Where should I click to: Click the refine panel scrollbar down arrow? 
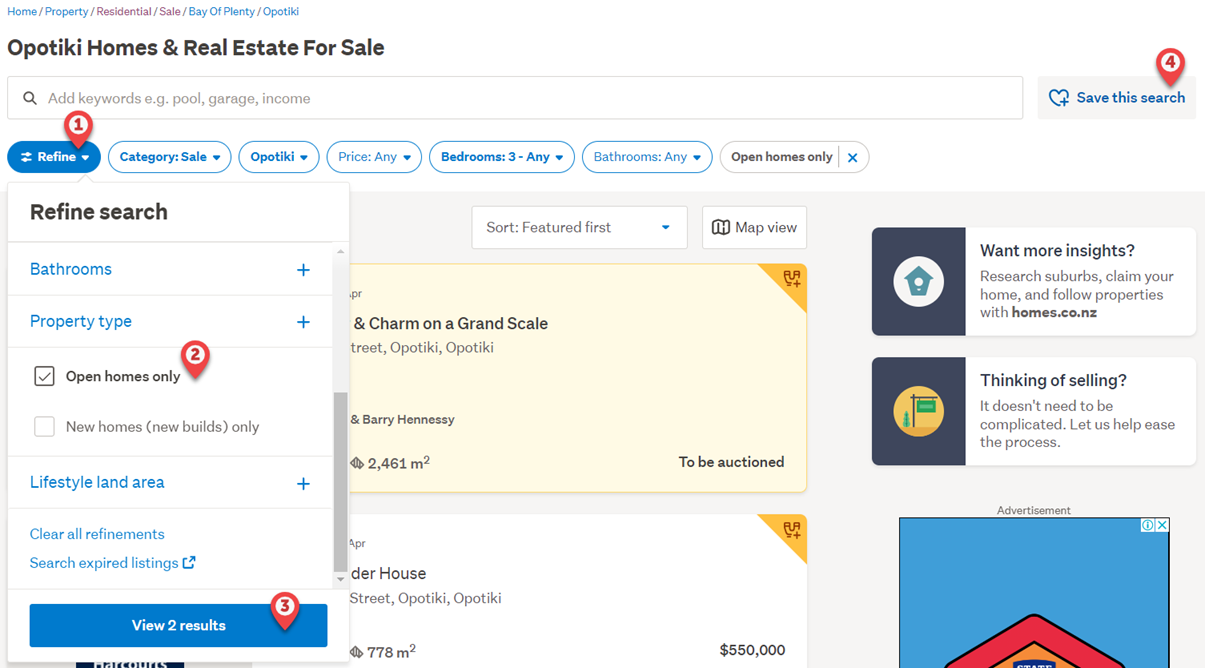click(x=340, y=579)
